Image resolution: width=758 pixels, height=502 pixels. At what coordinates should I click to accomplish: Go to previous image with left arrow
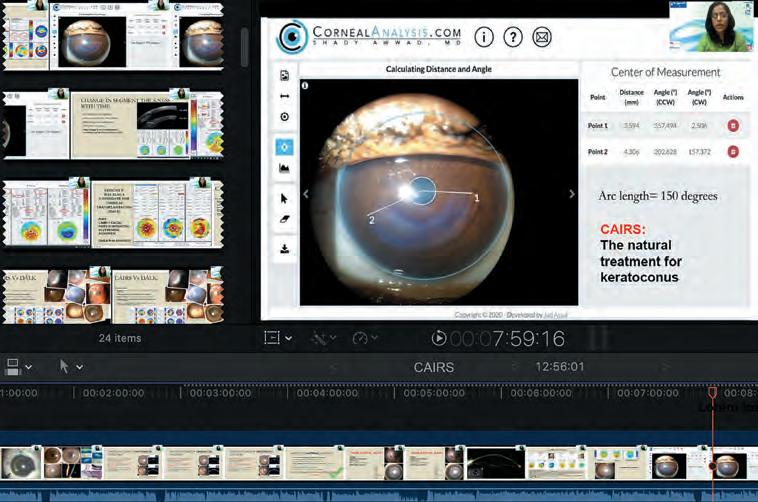click(306, 194)
